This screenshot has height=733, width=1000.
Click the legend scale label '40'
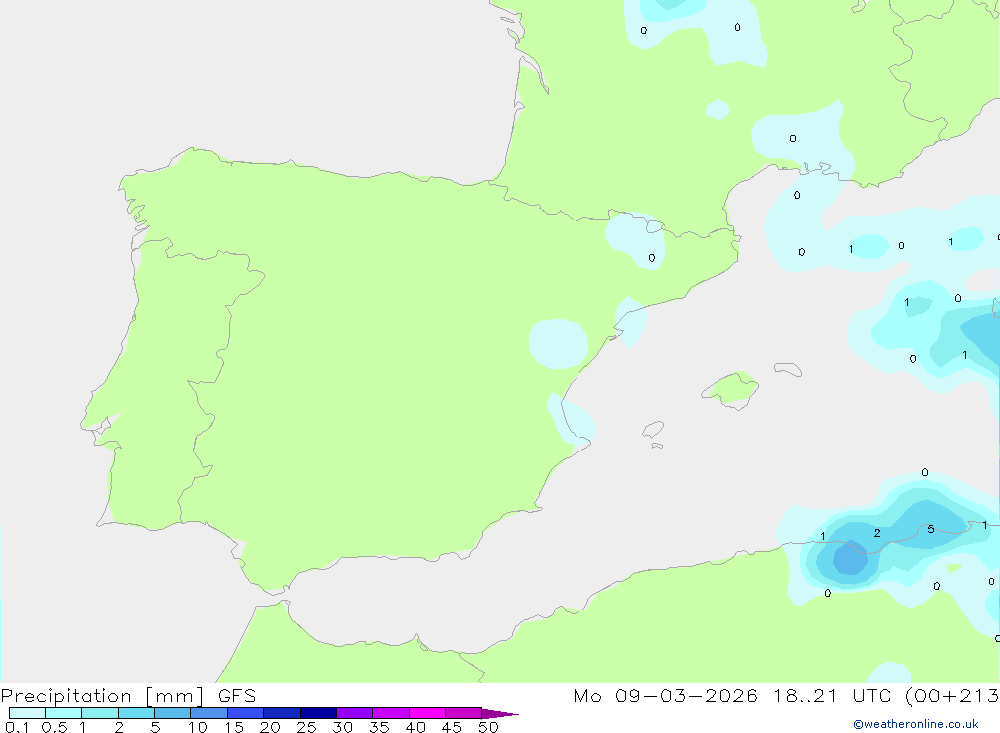coord(415,727)
